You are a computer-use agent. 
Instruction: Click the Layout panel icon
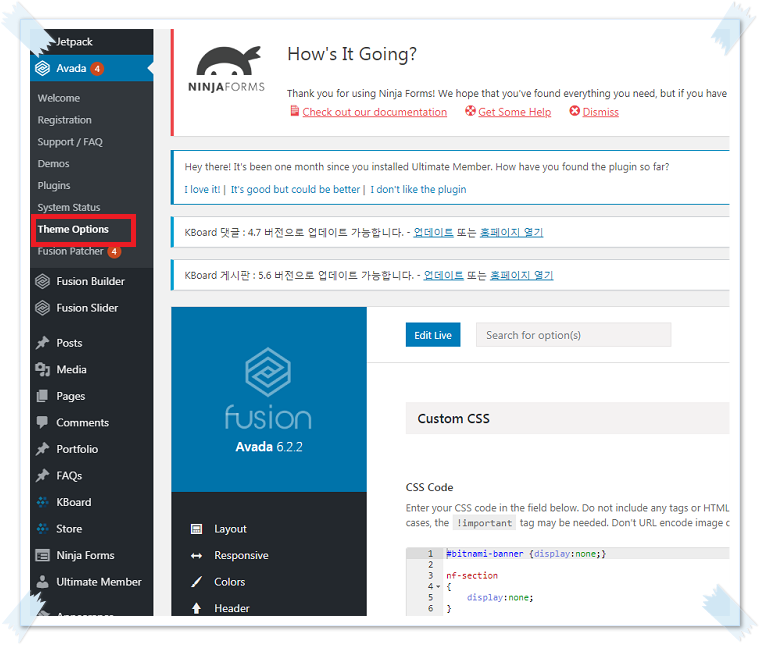(197, 529)
